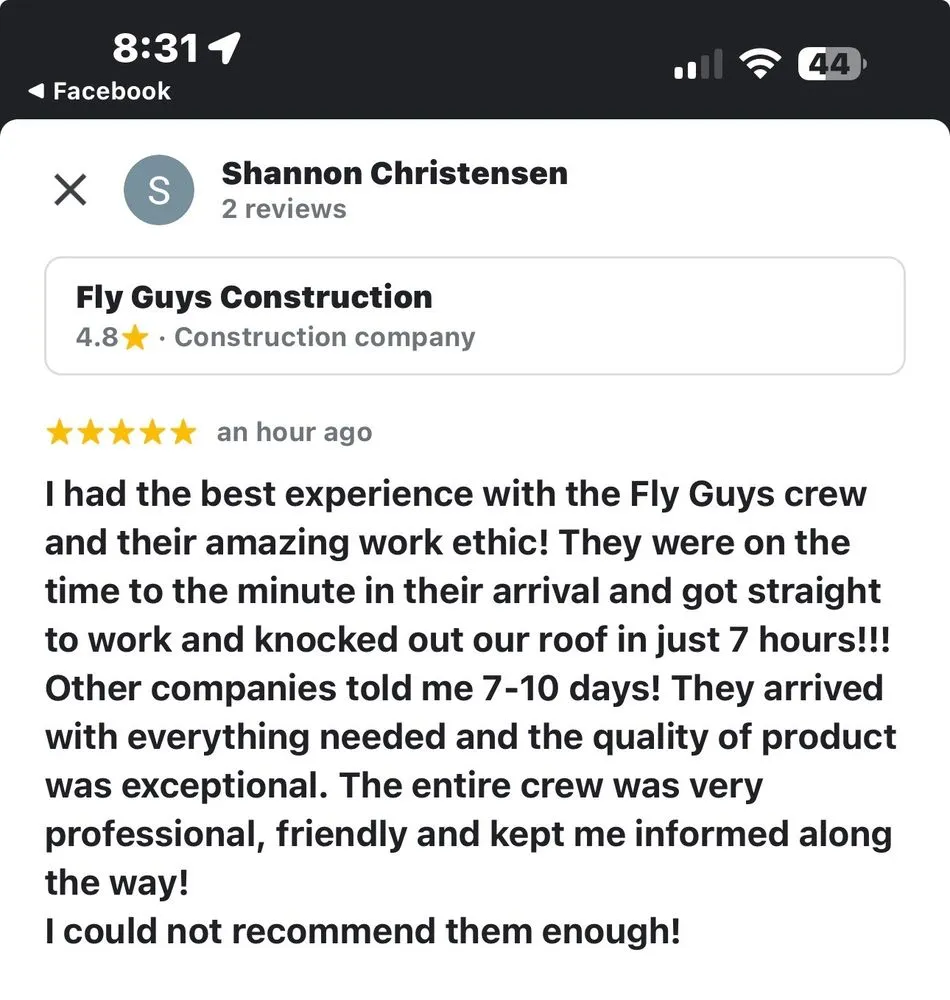Open Shannon Christensen's profile avatar
Screen dimensions: 950x1000
coord(158,190)
